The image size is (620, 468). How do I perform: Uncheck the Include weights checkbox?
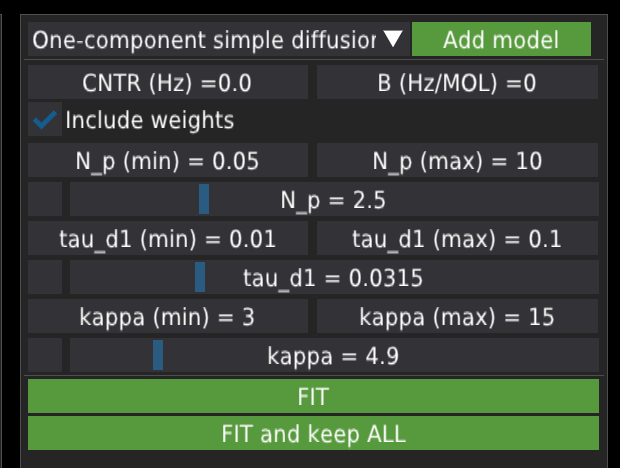point(45,120)
